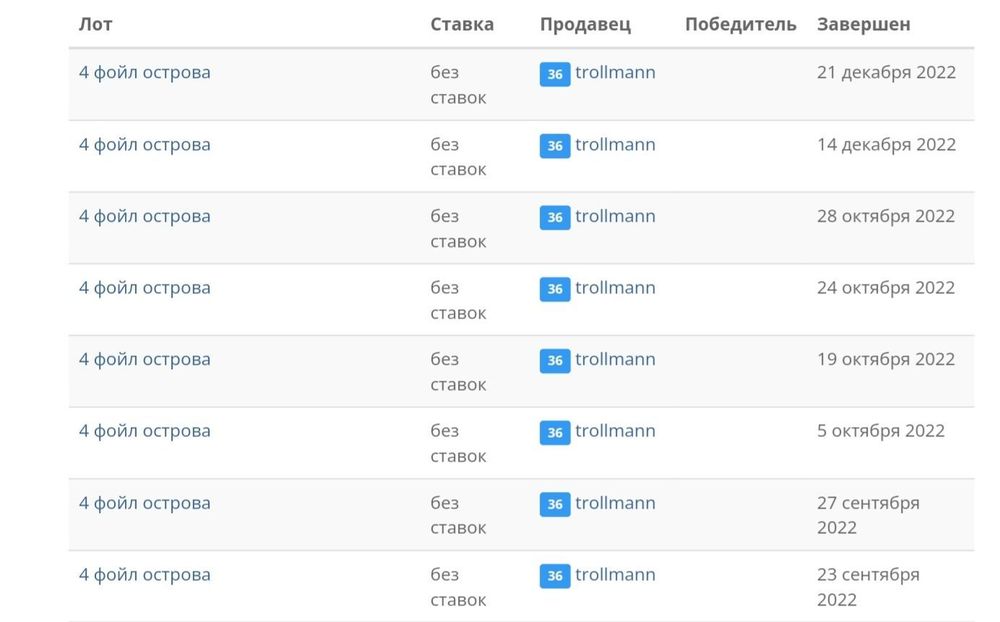Image resolution: width=1000 pixels, height=622 pixels.
Task: Click the 36 badge in 28 октября 2022 row
Action: [555, 217]
